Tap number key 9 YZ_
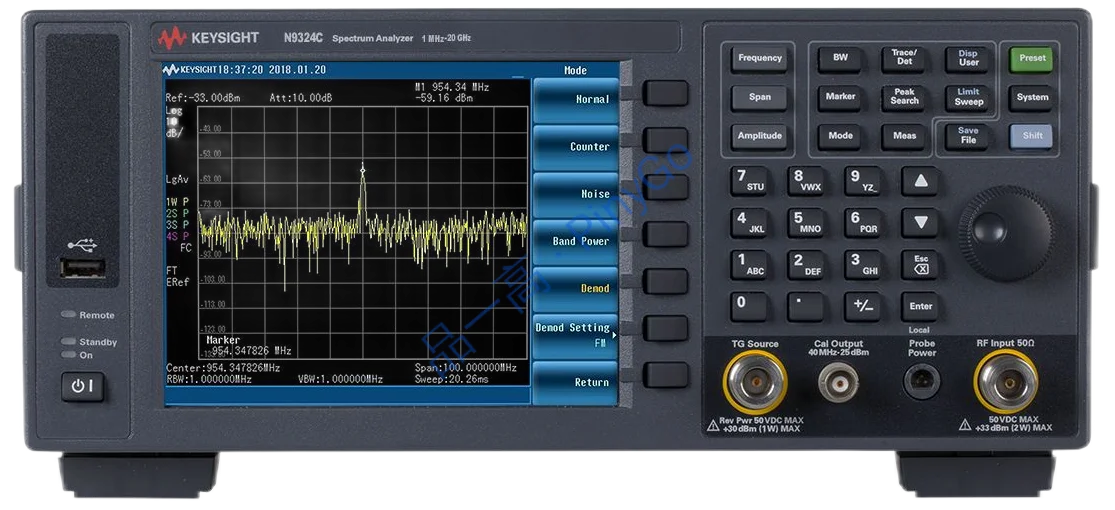The height and width of the screenshot is (510, 1115). [x=863, y=181]
